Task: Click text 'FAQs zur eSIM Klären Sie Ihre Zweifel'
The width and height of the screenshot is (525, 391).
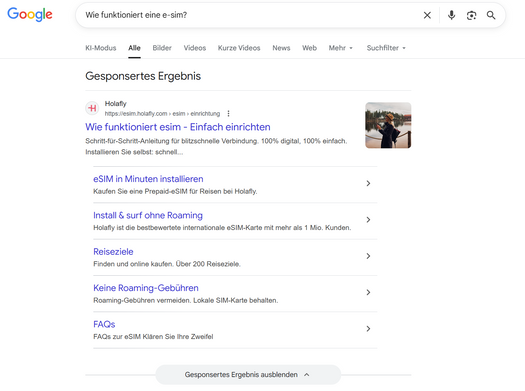Action: tap(153, 337)
